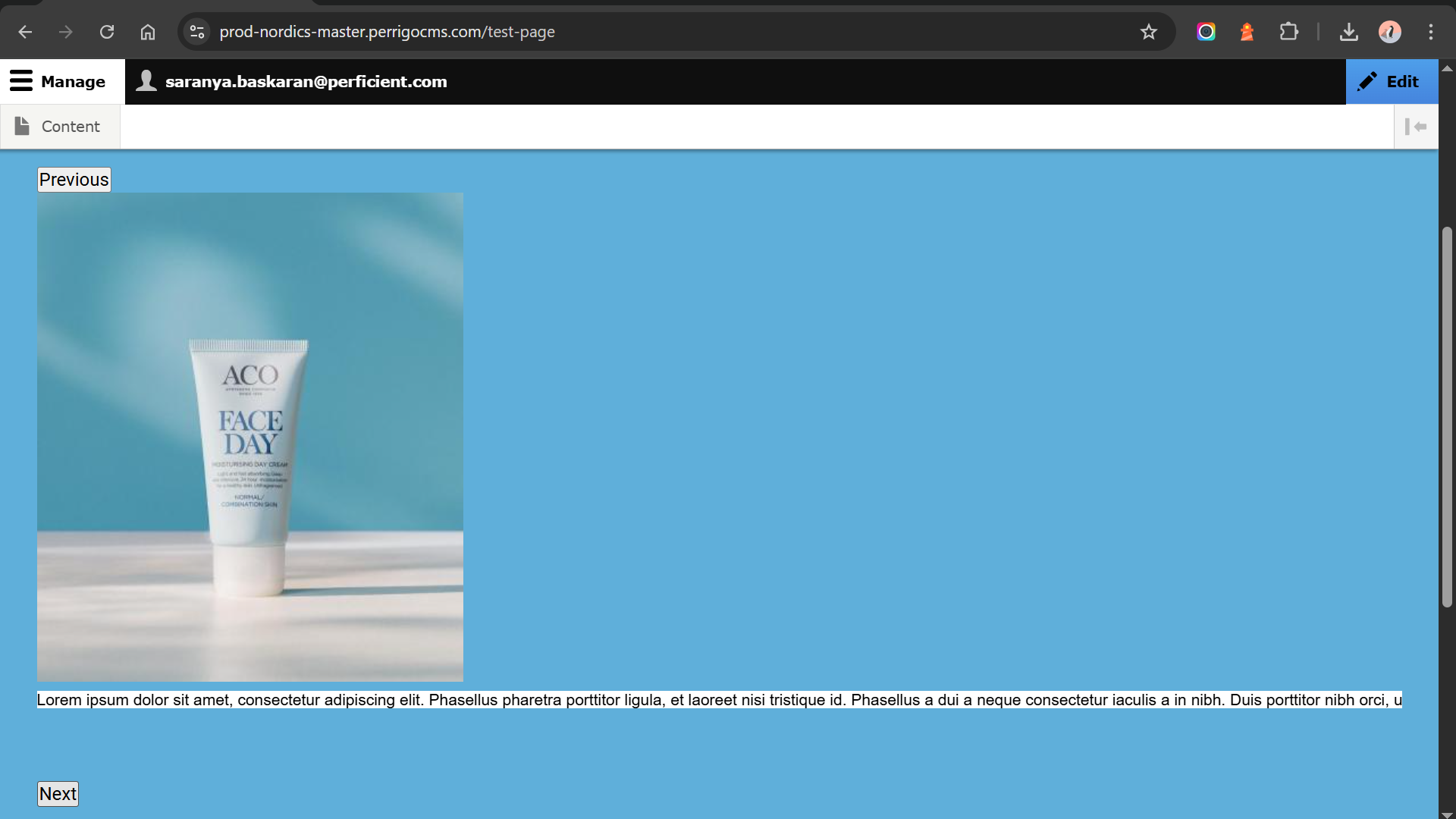This screenshot has width=1456, height=819.
Task: Click the scrollbar up arrow
Action: pos(1447,68)
